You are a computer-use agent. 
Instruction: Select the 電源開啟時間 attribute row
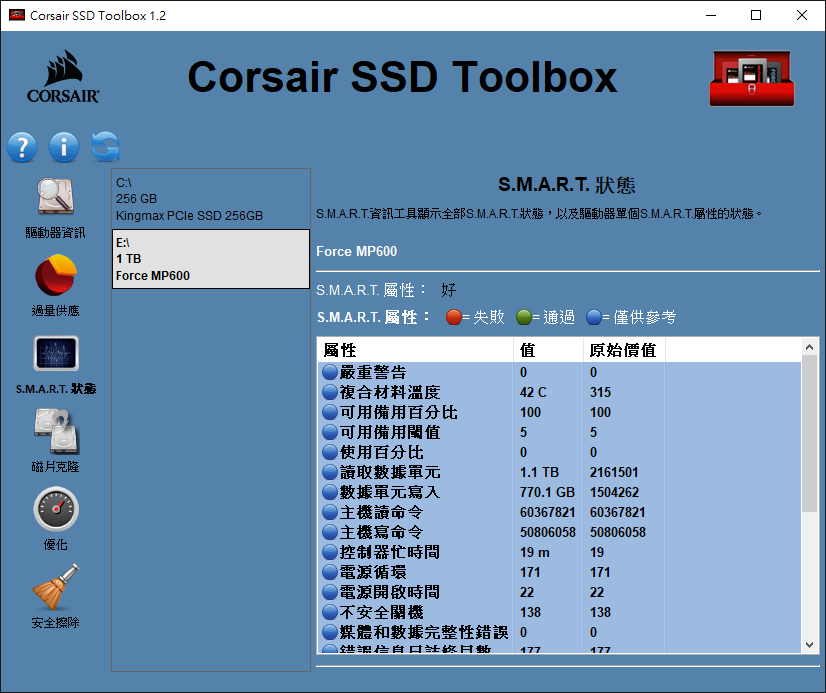(559, 592)
